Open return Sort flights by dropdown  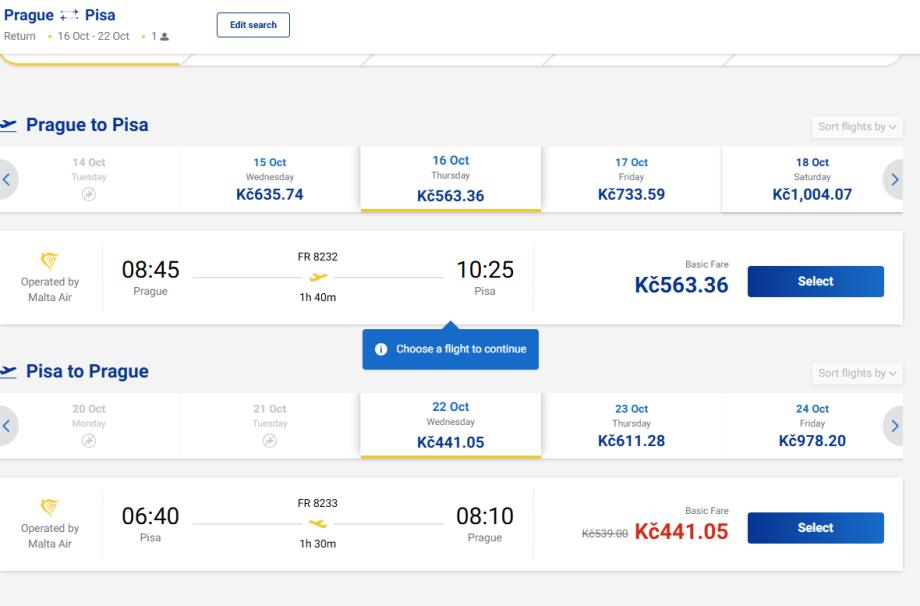(858, 373)
